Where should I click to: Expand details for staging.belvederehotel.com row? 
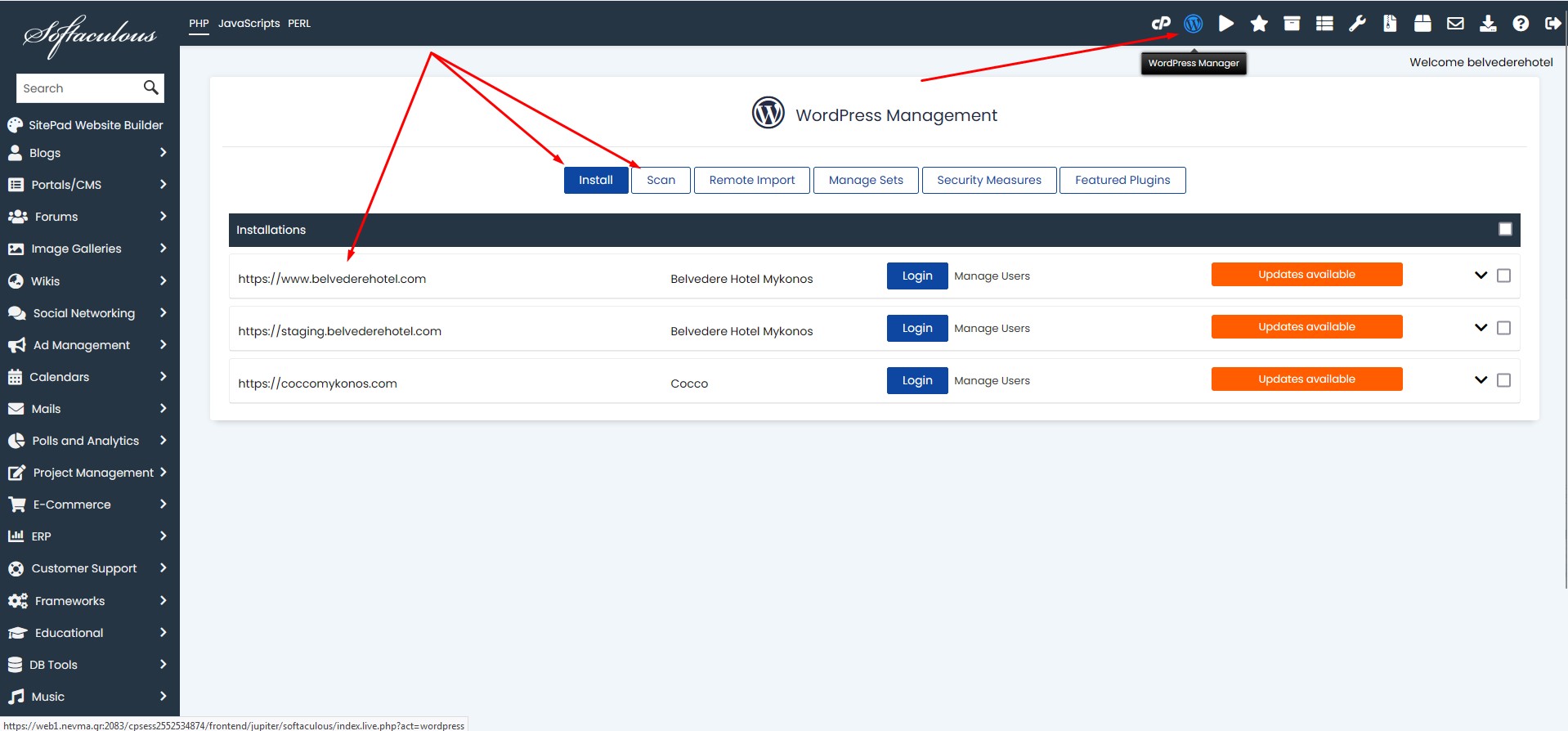tap(1481, 328)
